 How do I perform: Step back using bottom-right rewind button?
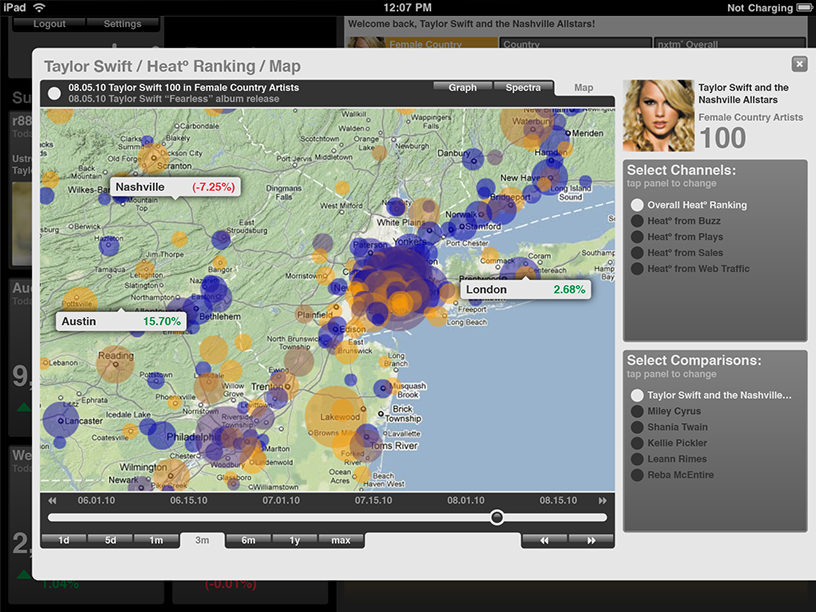click(544, 540)
